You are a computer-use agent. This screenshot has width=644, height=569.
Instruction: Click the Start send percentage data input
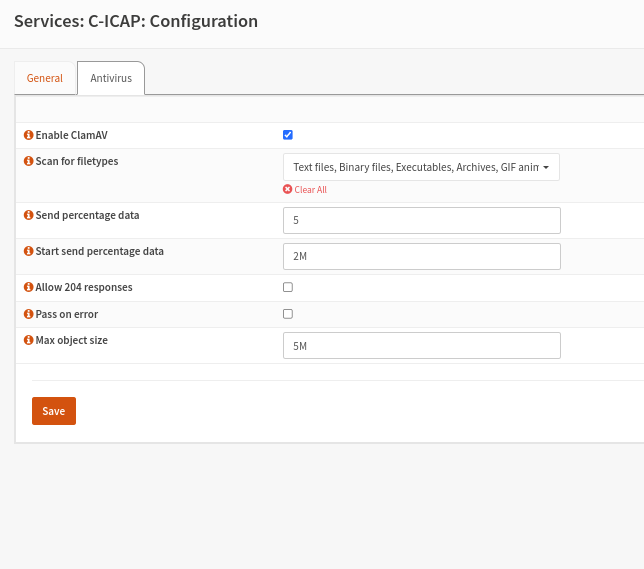point(421,256)
